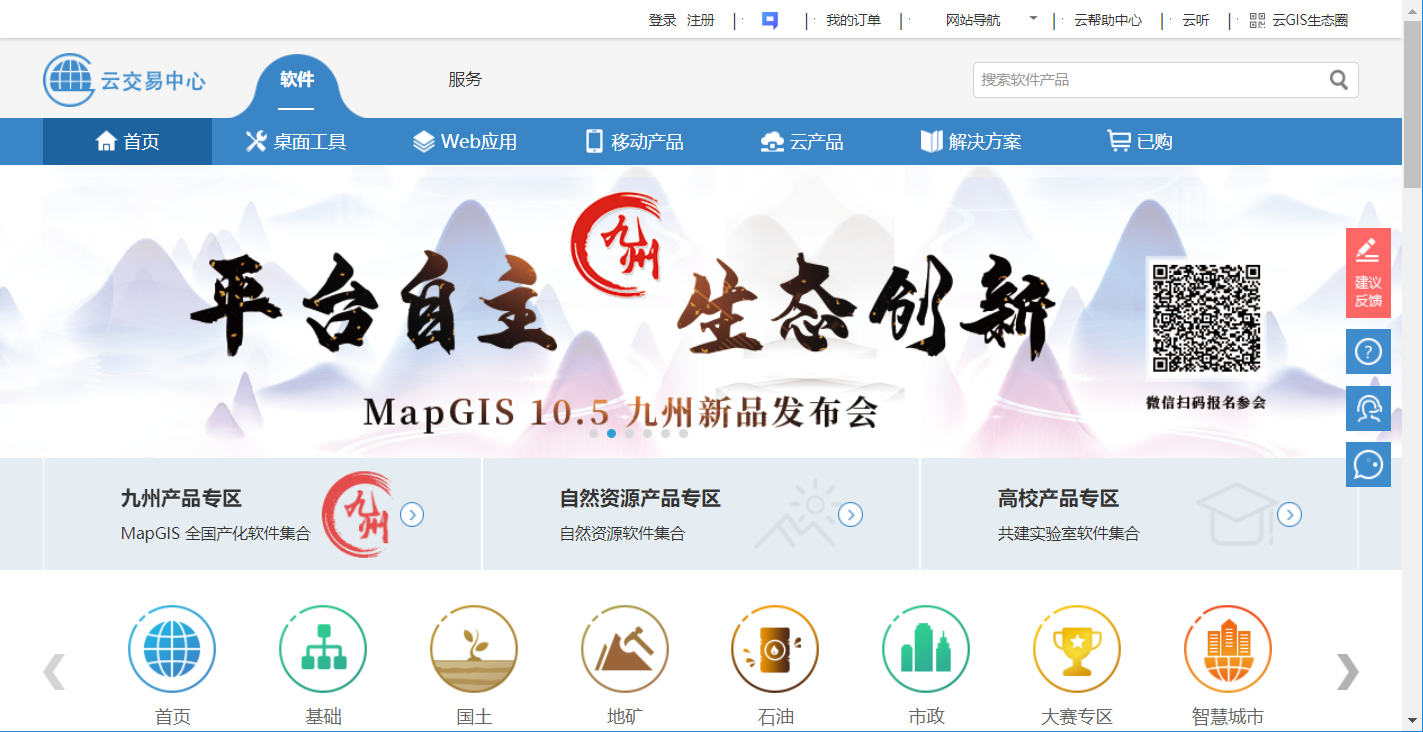Open the 桌面工具 menu item
The width and height of the screenshot is (1423, 732).
click(296, 142)
